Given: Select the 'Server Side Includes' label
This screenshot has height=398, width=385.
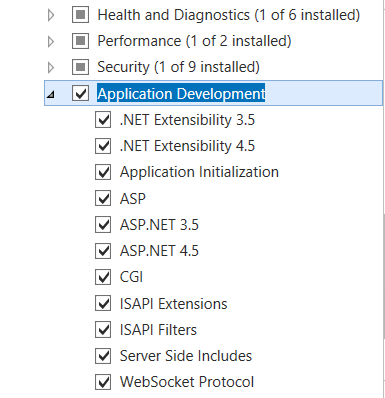Looking at the screenshot, I should (x=186, y=356).
